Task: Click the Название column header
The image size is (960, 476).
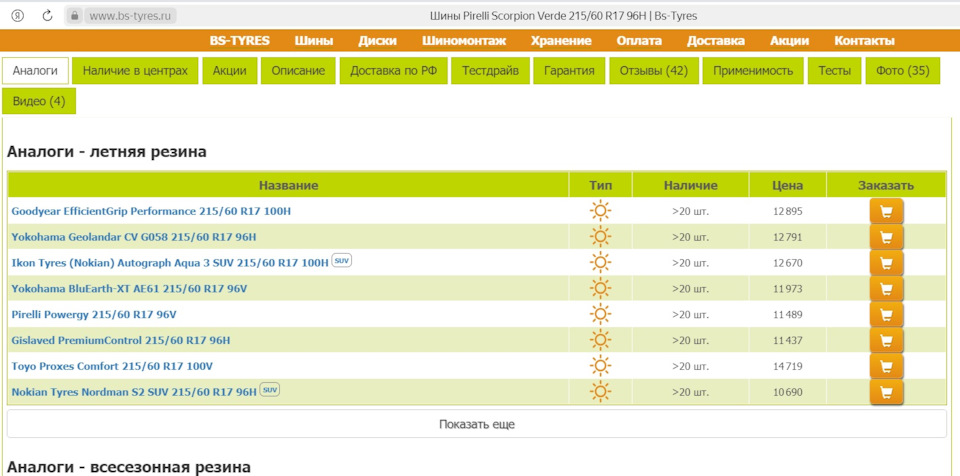Action: [288, 186]
